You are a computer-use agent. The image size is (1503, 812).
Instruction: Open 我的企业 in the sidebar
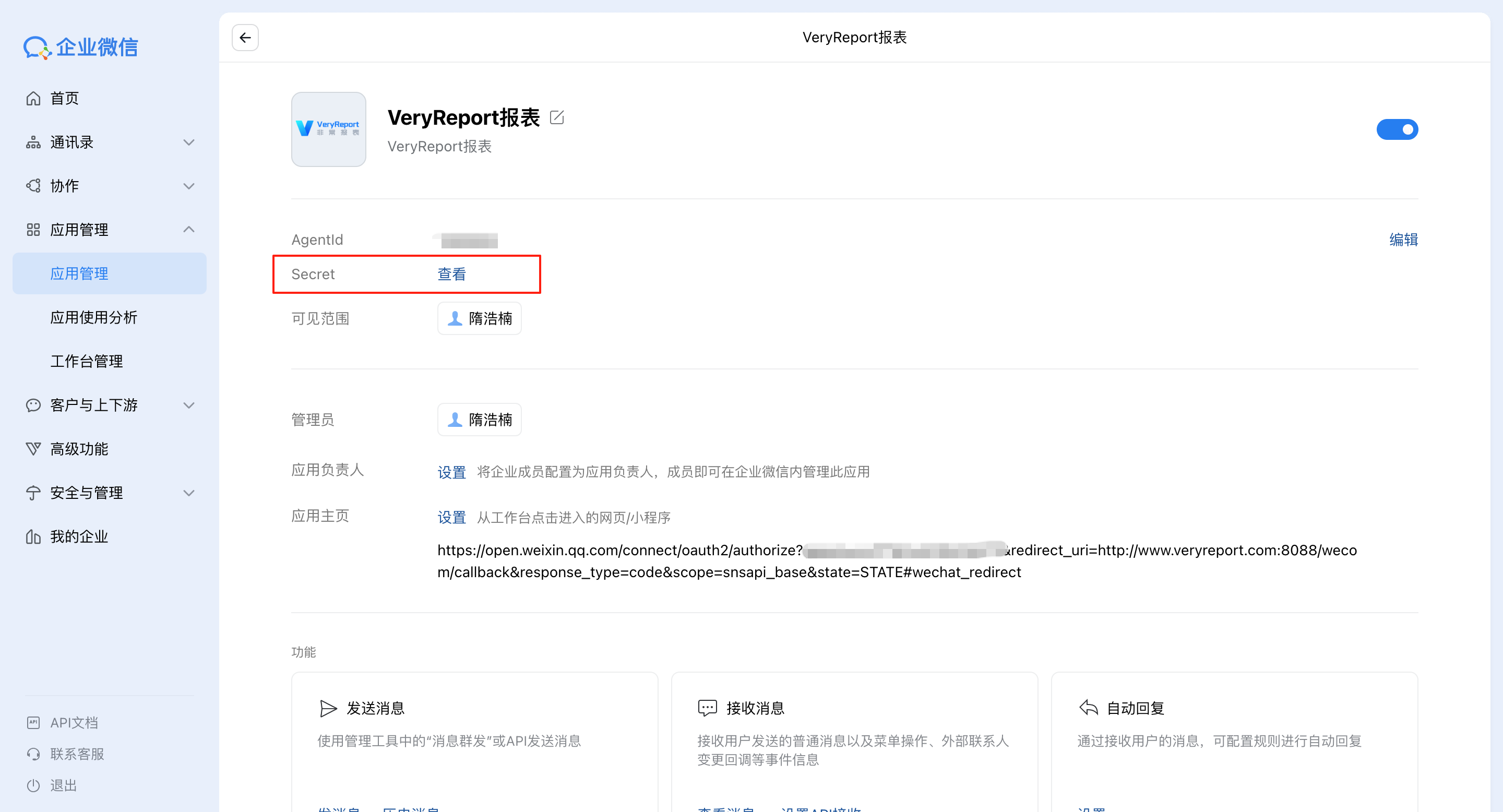click(110, 536)
